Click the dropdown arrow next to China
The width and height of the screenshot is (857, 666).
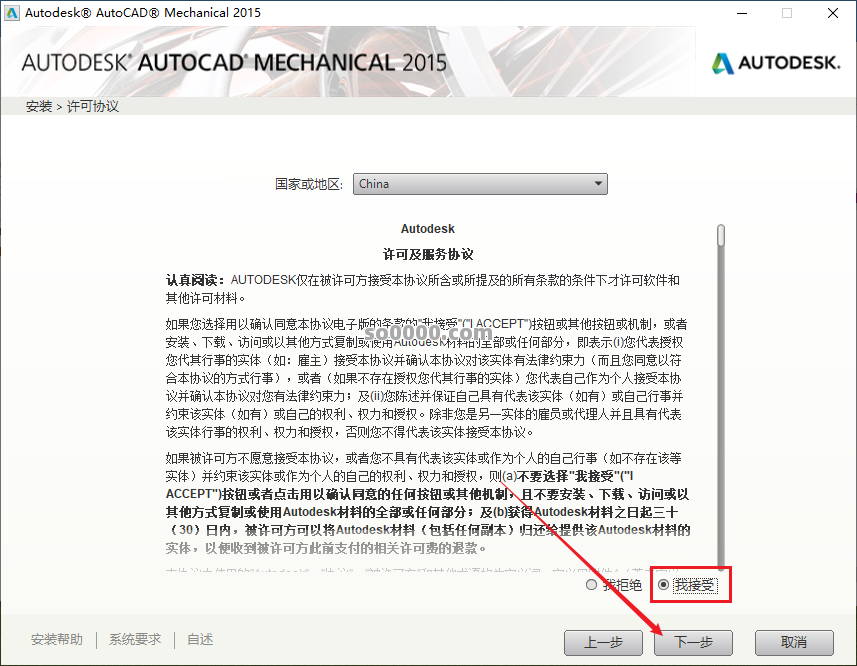point(598,184)
